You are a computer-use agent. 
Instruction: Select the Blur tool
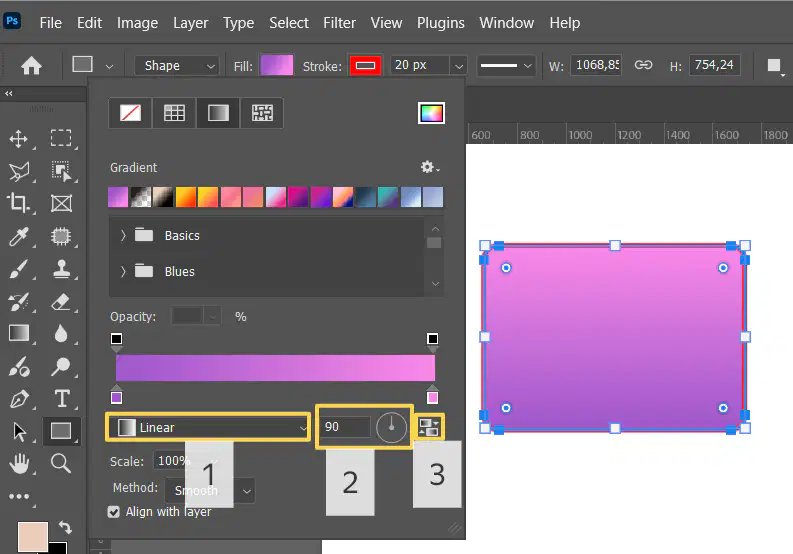pyautogui.click(x=61, y=334)
